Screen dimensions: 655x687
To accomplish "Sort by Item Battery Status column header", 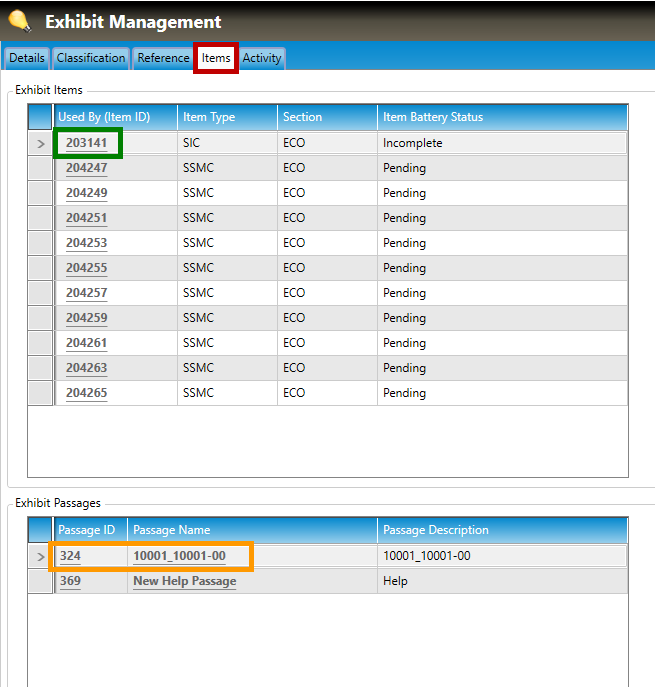I will coord(432,117).
